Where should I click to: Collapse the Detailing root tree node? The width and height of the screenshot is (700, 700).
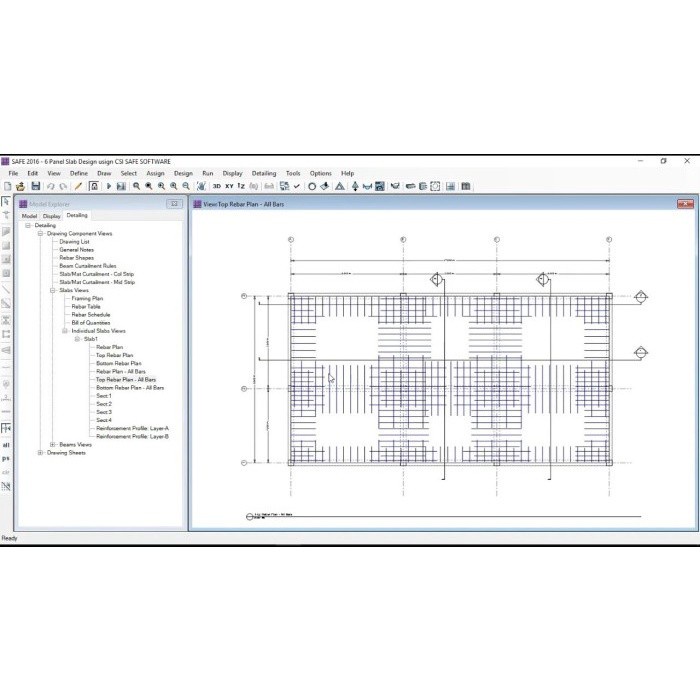click(28, 225)
